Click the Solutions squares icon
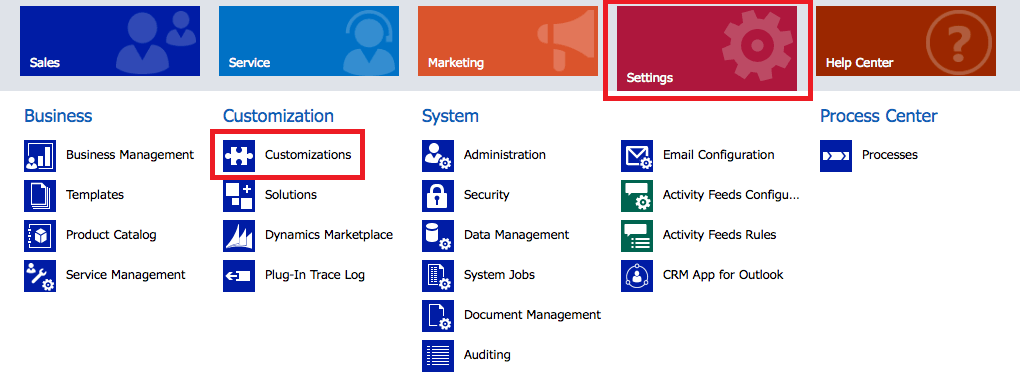The height and width of the screenshot is (387, 1020). click(239, 195)
